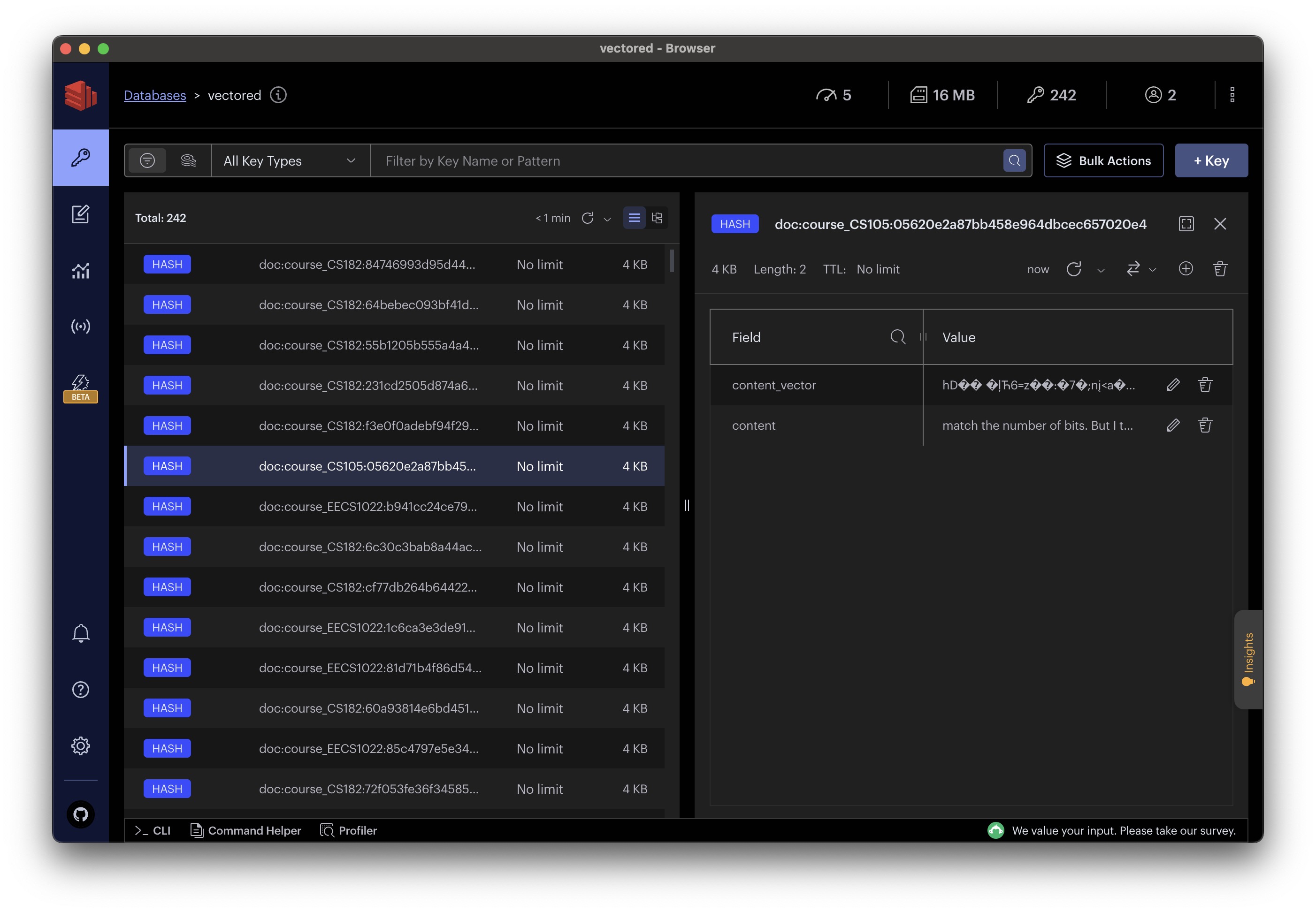Delete the content field
The width and height of the screenshot is (1316, 912).
(x=1204, y=425)
